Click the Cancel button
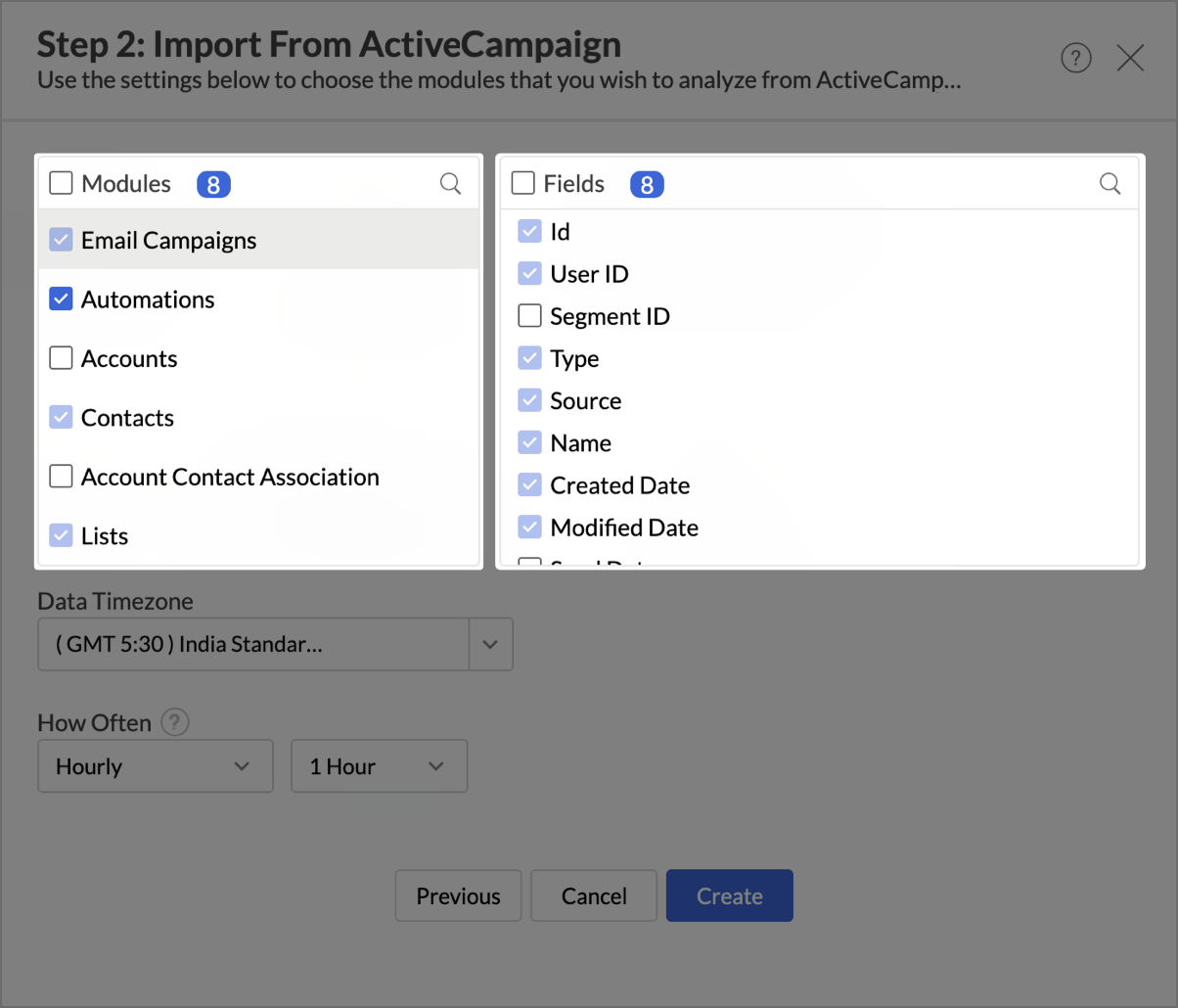This screenshot has height=1008, width=1178. pos(594,895)
